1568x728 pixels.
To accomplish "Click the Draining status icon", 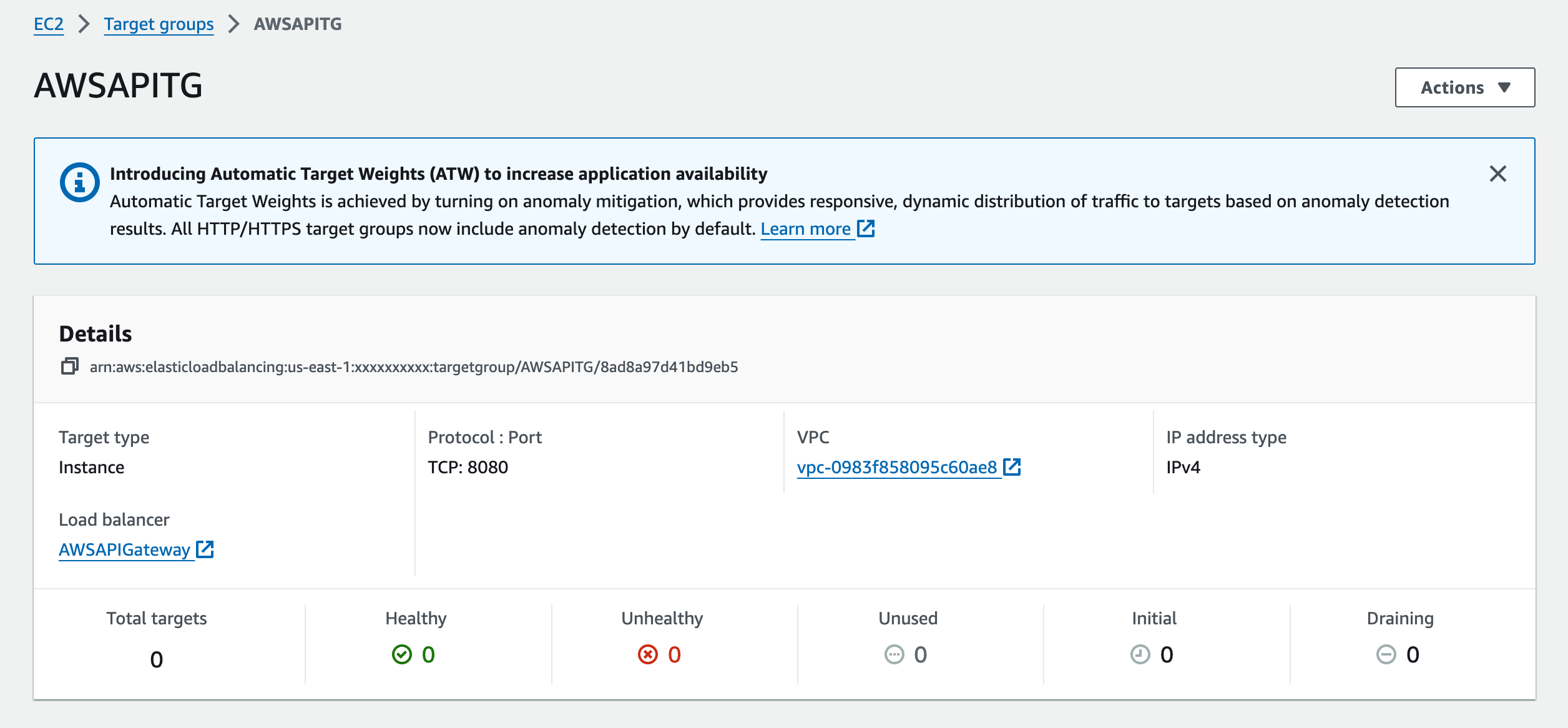I will 1386,654.
